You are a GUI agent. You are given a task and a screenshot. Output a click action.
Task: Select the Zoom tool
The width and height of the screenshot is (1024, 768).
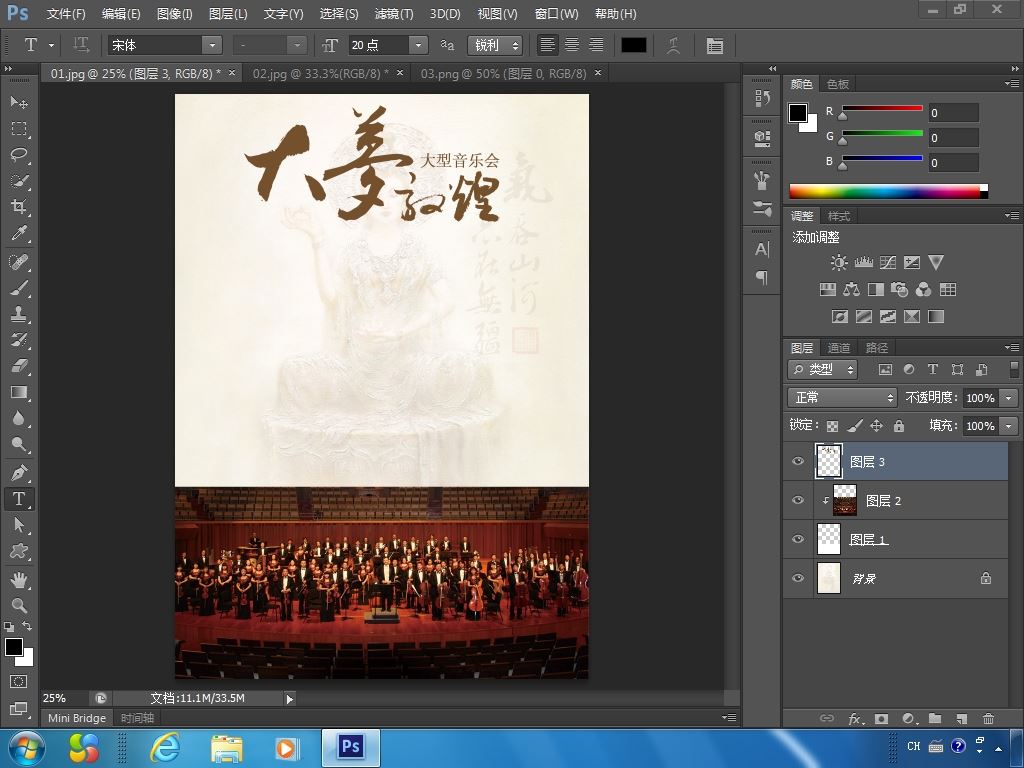[19, 605]
